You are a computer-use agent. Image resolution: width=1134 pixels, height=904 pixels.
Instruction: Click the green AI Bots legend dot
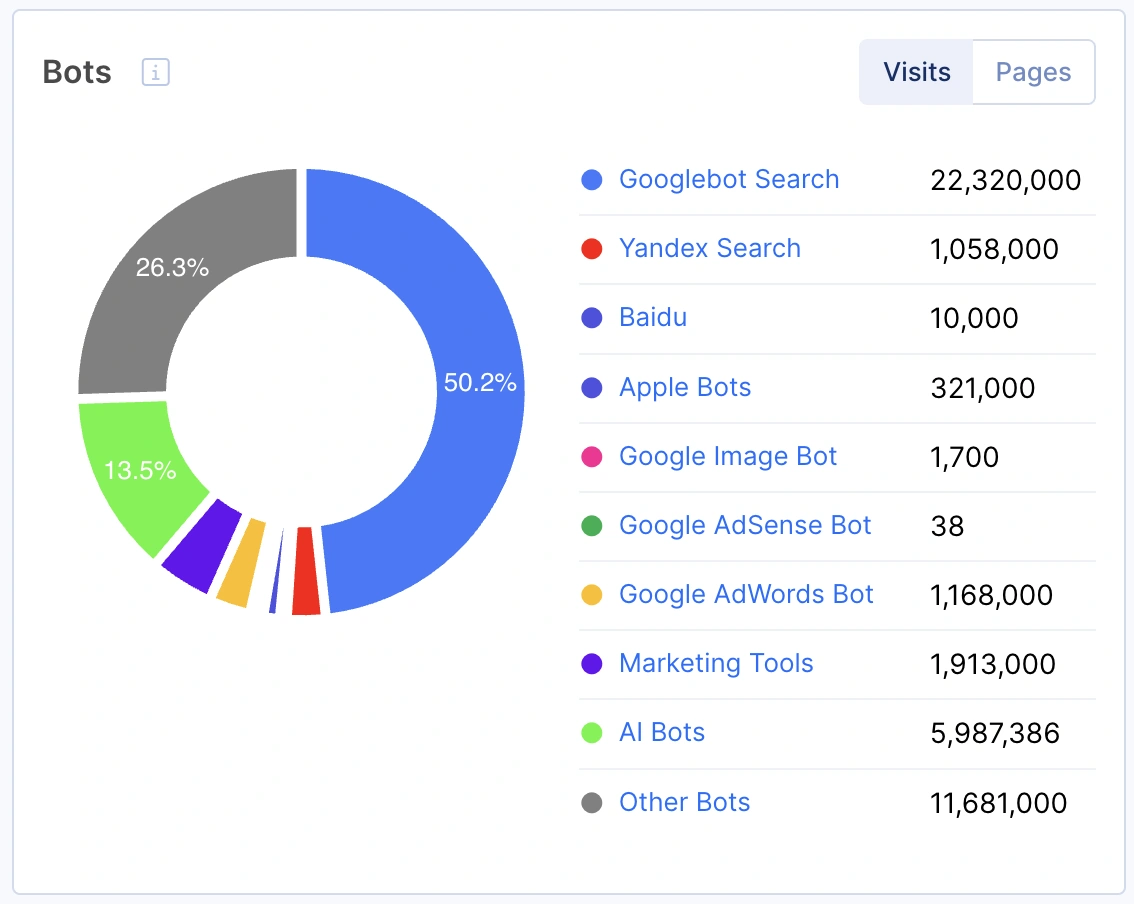coord(592,733)
